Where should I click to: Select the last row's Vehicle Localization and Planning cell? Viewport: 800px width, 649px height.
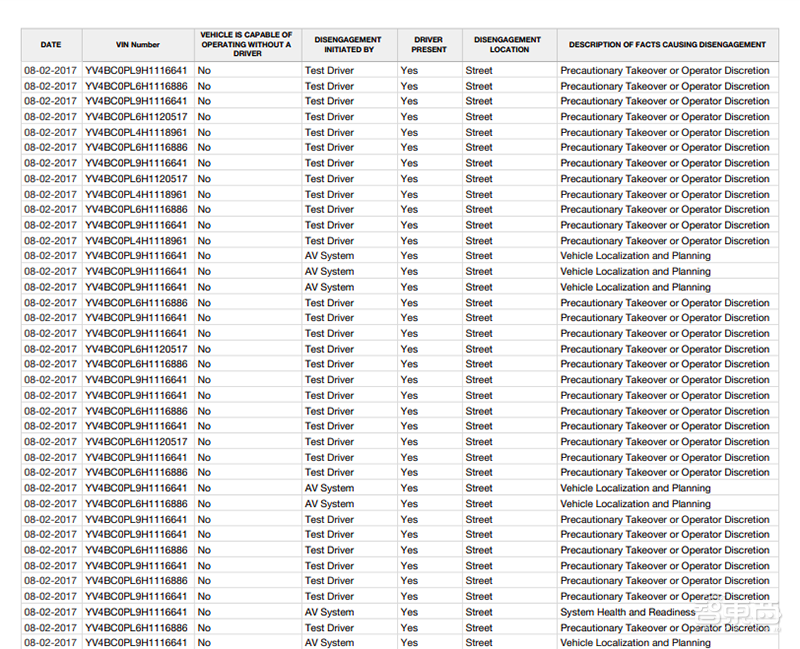(x=635, y=643)
